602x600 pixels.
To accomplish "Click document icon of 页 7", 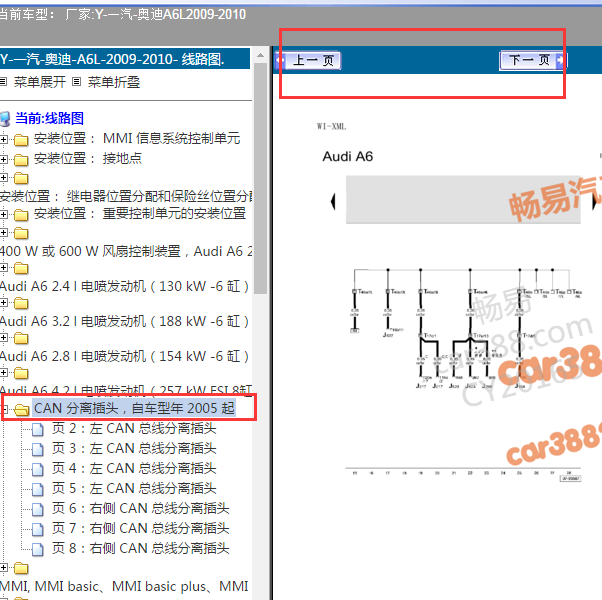I will tap(38, 529).
